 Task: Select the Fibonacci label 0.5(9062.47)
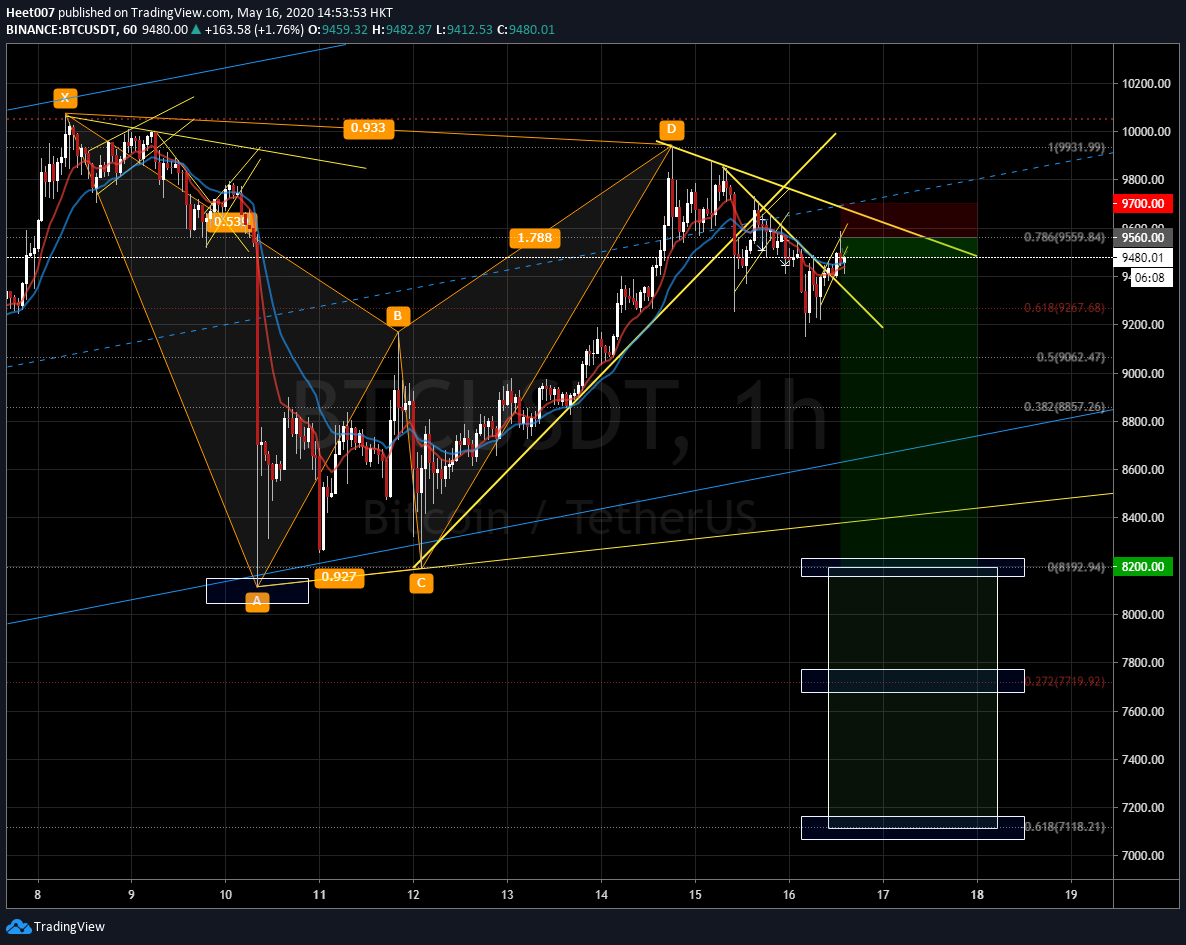point(1071,357)
